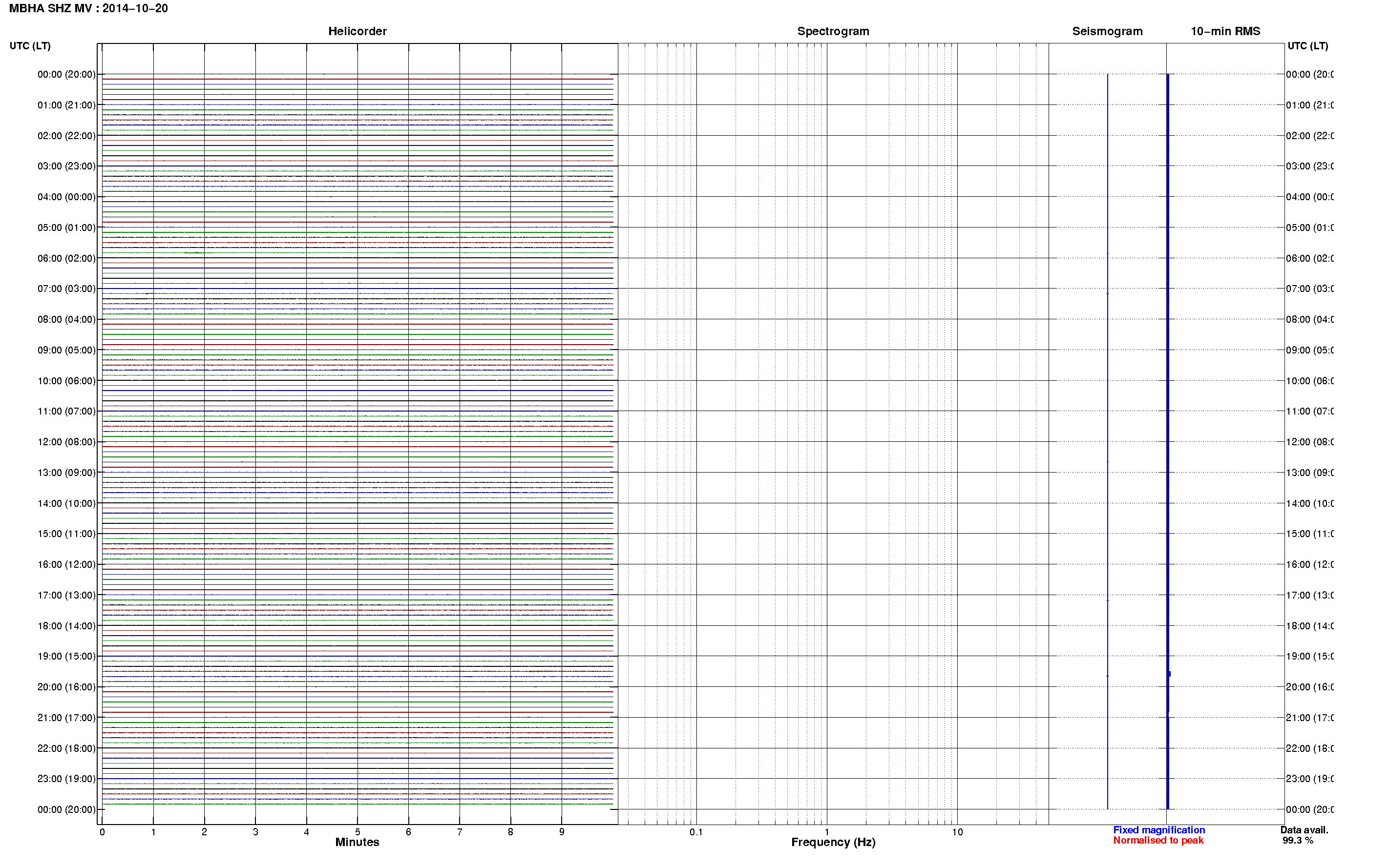
Task: Click Minutes axis tick label '5'
Action: click(x=358, y=832)
